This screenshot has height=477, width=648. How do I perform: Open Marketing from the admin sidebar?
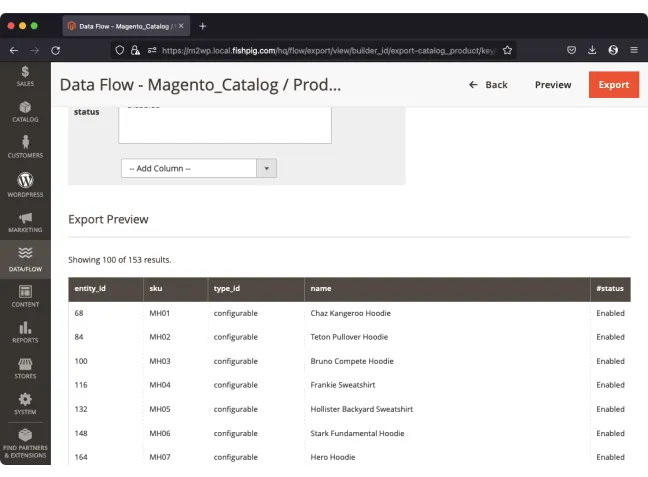pos(25,221)
